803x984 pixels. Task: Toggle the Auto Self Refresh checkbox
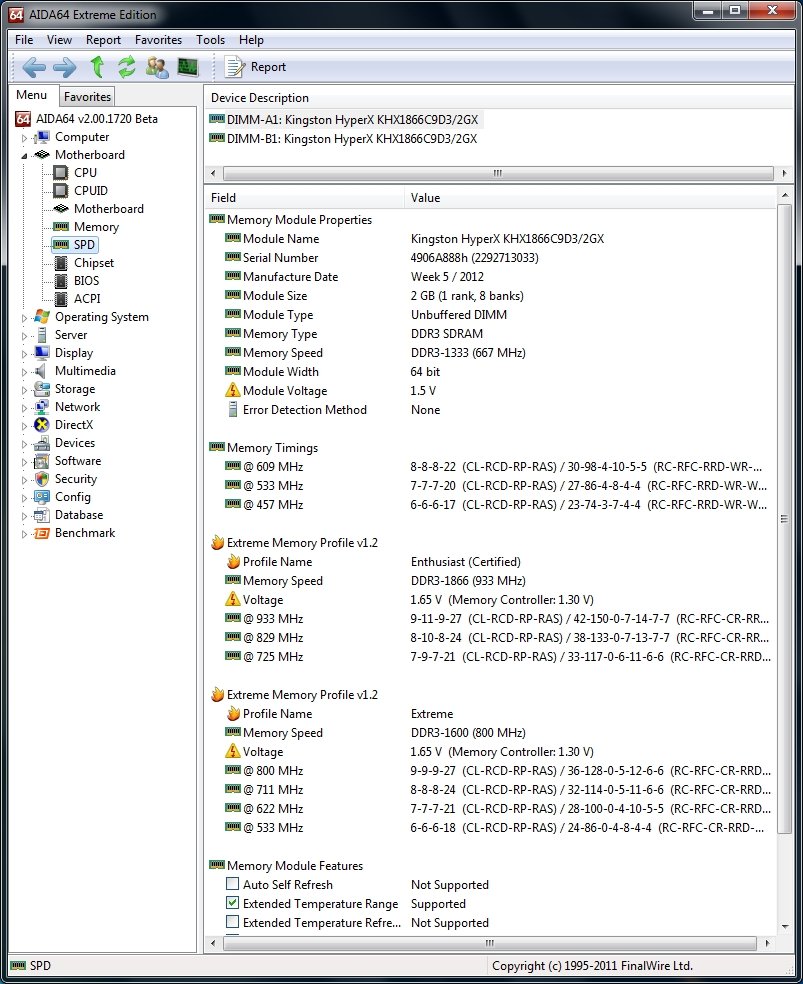[232, 884]
